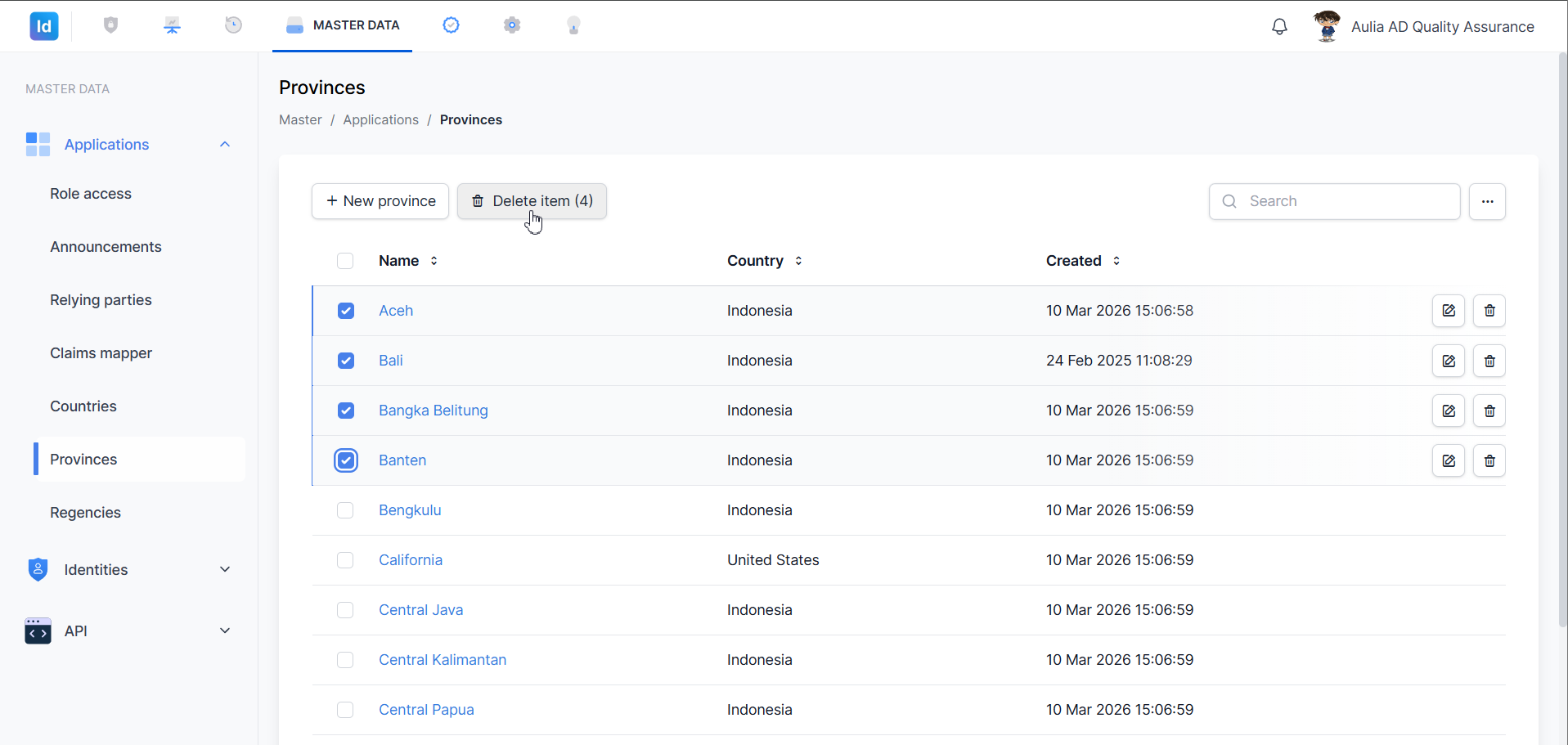Image resolution: width=1568 pixels, height=745 pixels.
Task: Open the shield icon in top navigation
Action: (111, 25)
